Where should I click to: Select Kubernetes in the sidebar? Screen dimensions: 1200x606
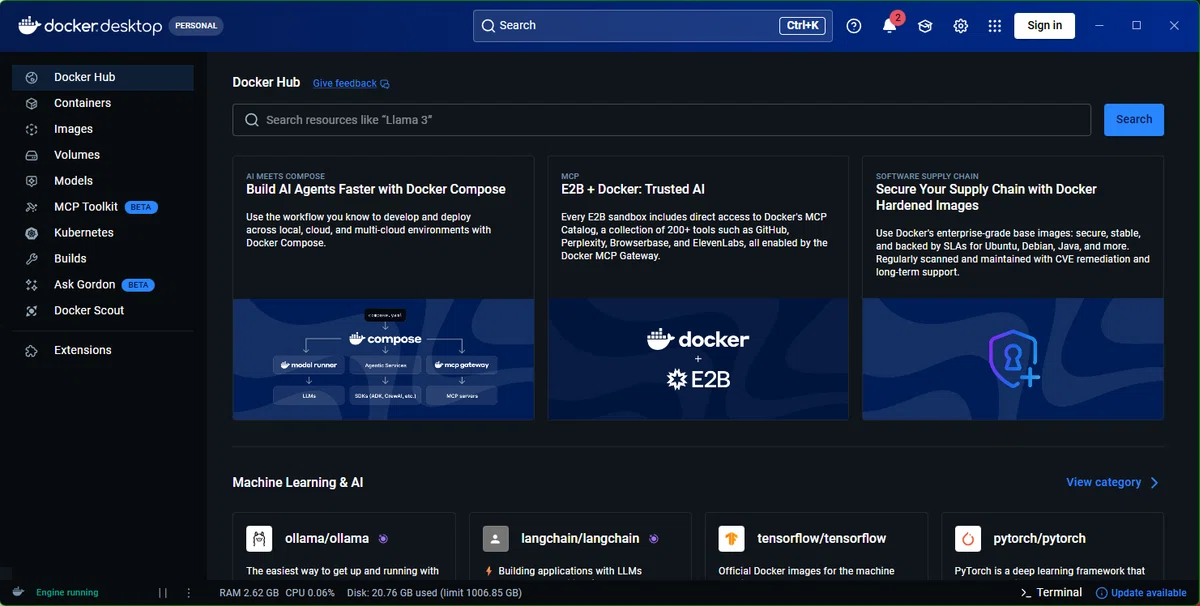pos(102,233)
